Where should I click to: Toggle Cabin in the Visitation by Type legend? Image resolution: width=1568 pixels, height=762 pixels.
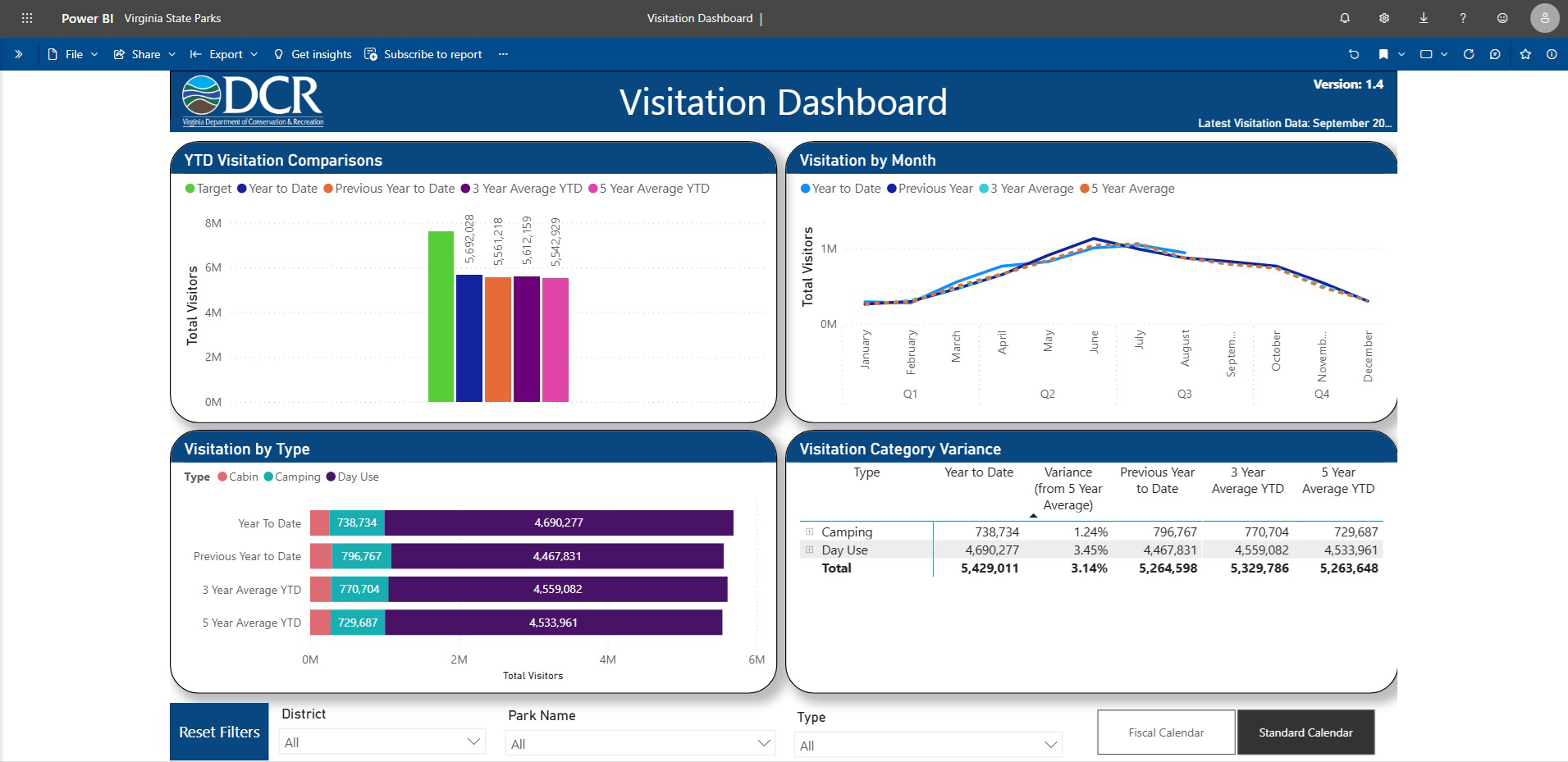pyautogui.click(x=238, y=477)
